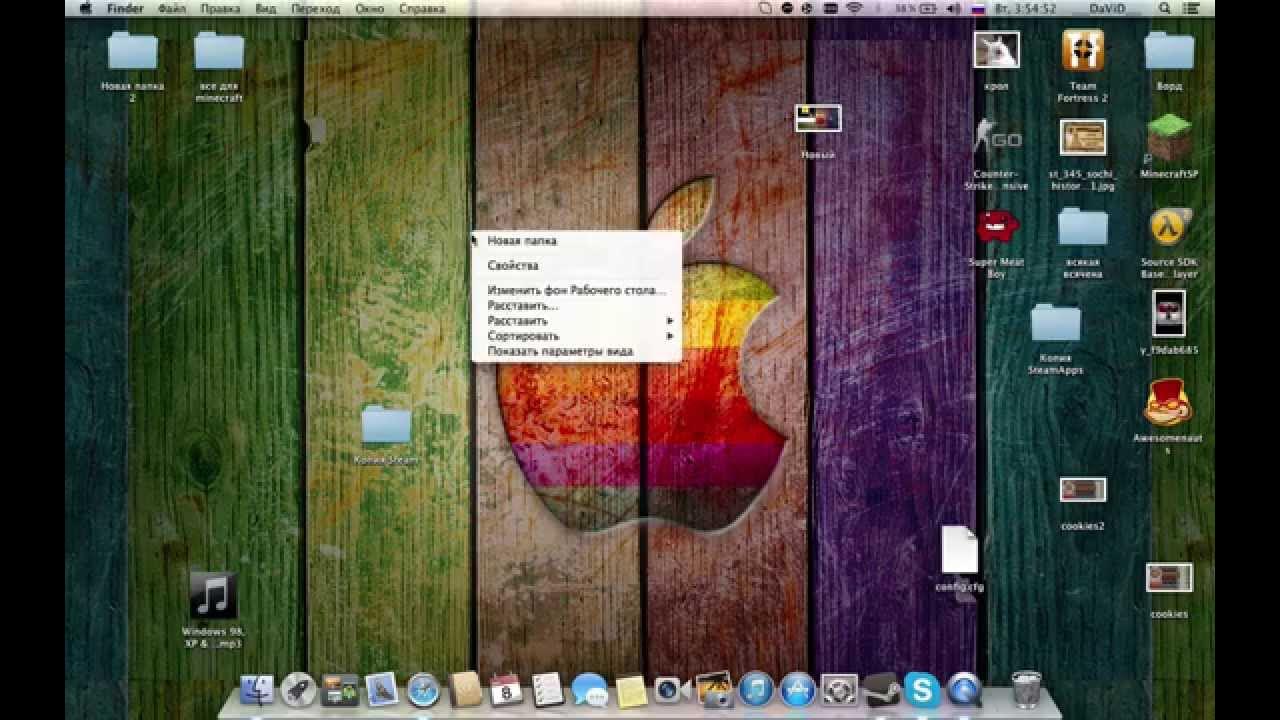
Task: Open Mail stamp icon in dock
Action: (382, 689)
